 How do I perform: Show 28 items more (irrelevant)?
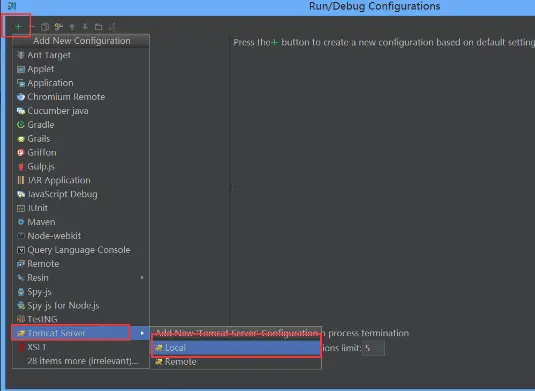tap(81, 361)
